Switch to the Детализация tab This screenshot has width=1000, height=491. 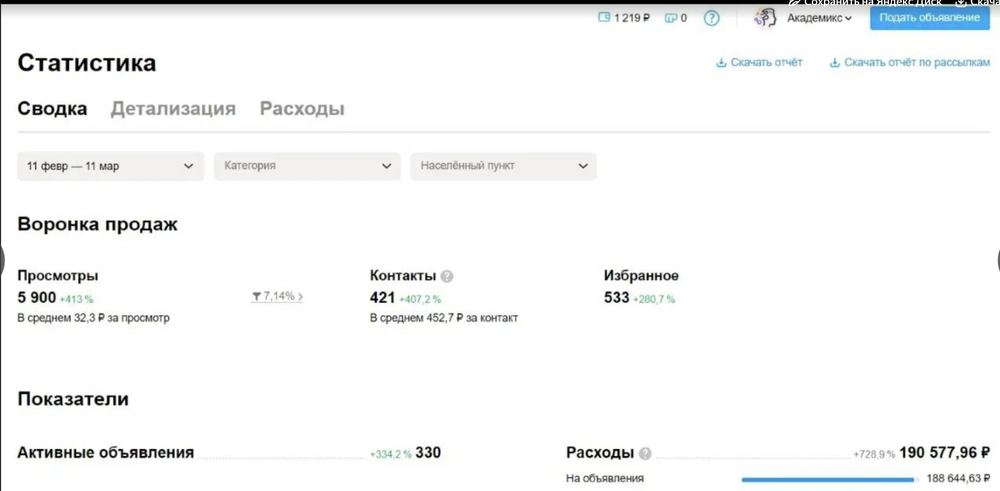(x=173, y=108)
